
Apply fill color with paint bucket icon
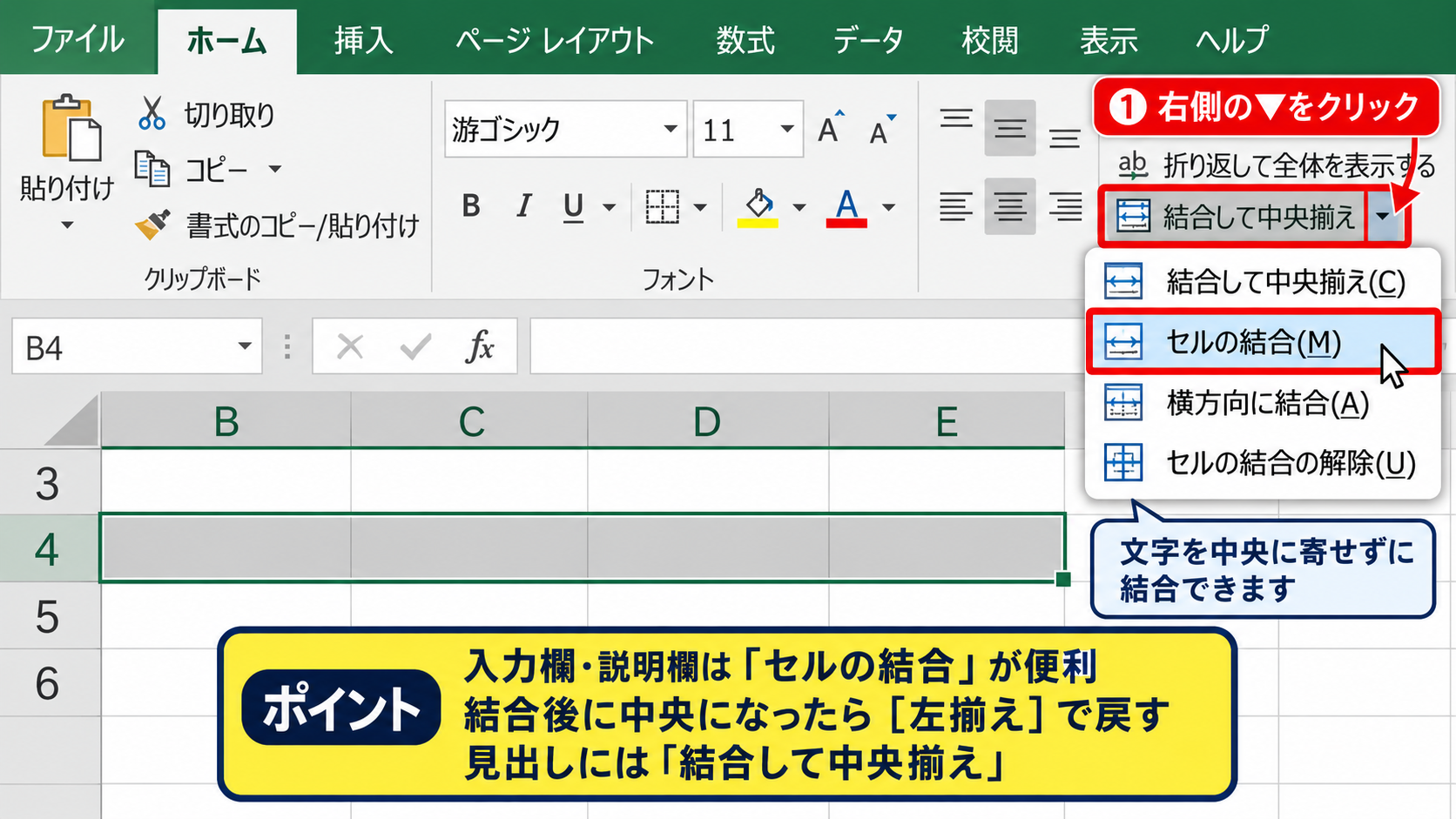pos(758,207)
